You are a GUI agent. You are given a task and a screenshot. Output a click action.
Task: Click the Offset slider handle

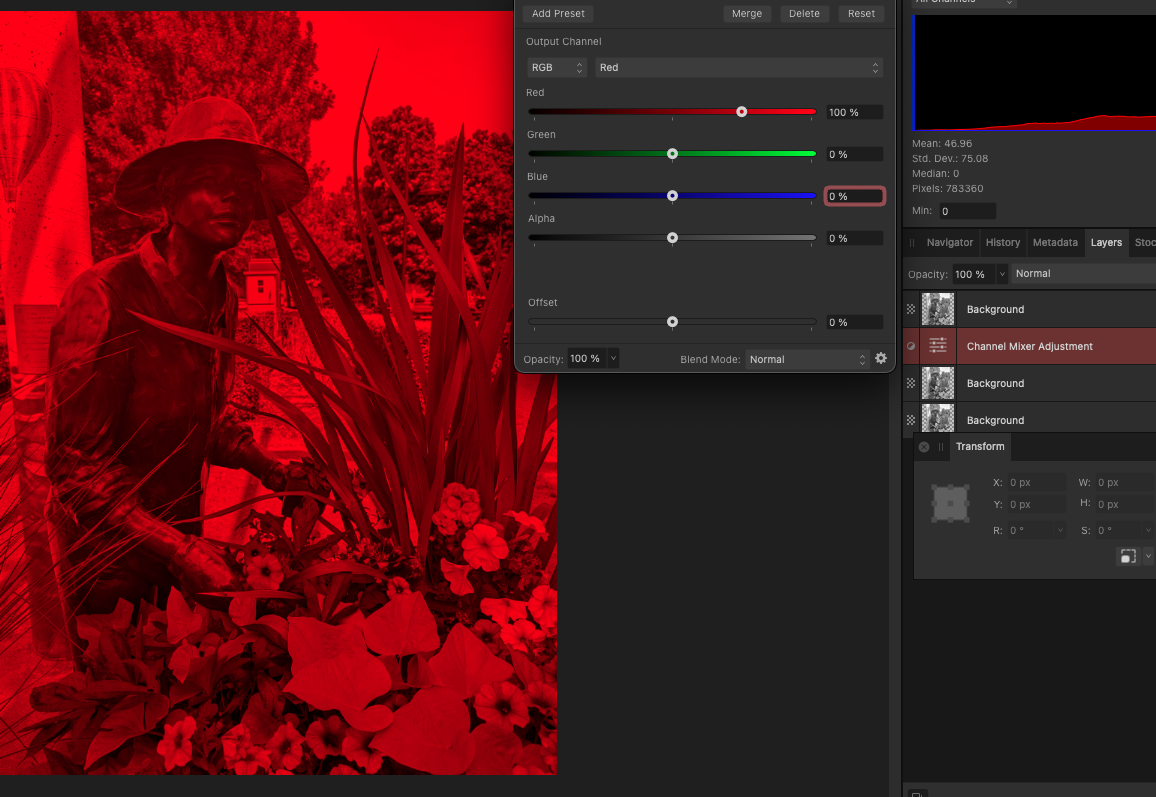(672, 321)
